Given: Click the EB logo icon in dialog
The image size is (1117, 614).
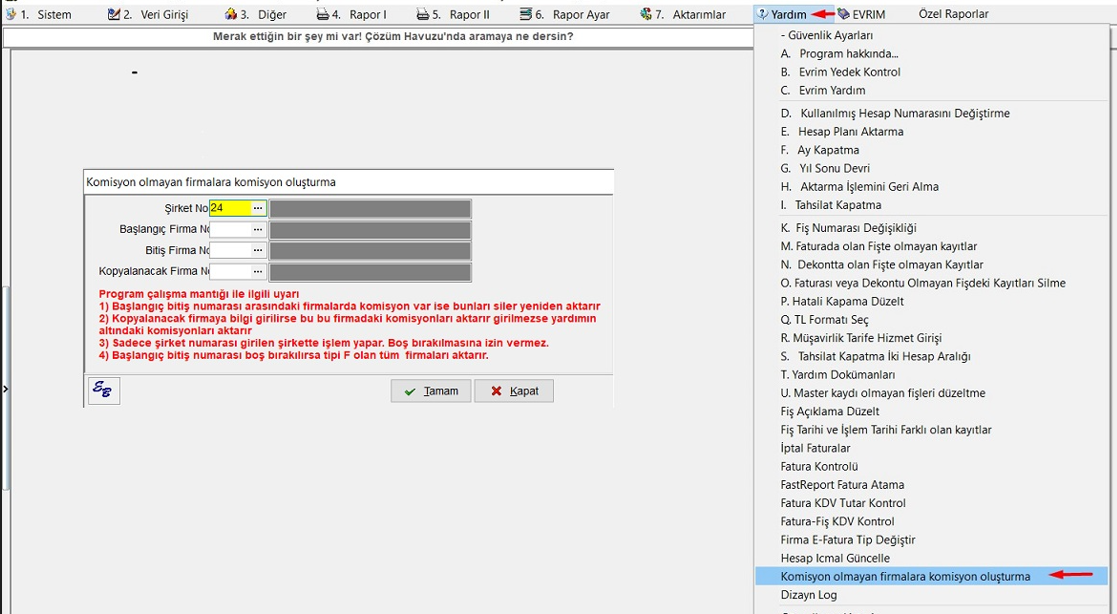Looking at the screenshot, I should pyautogui.click(x=103, y=390).
